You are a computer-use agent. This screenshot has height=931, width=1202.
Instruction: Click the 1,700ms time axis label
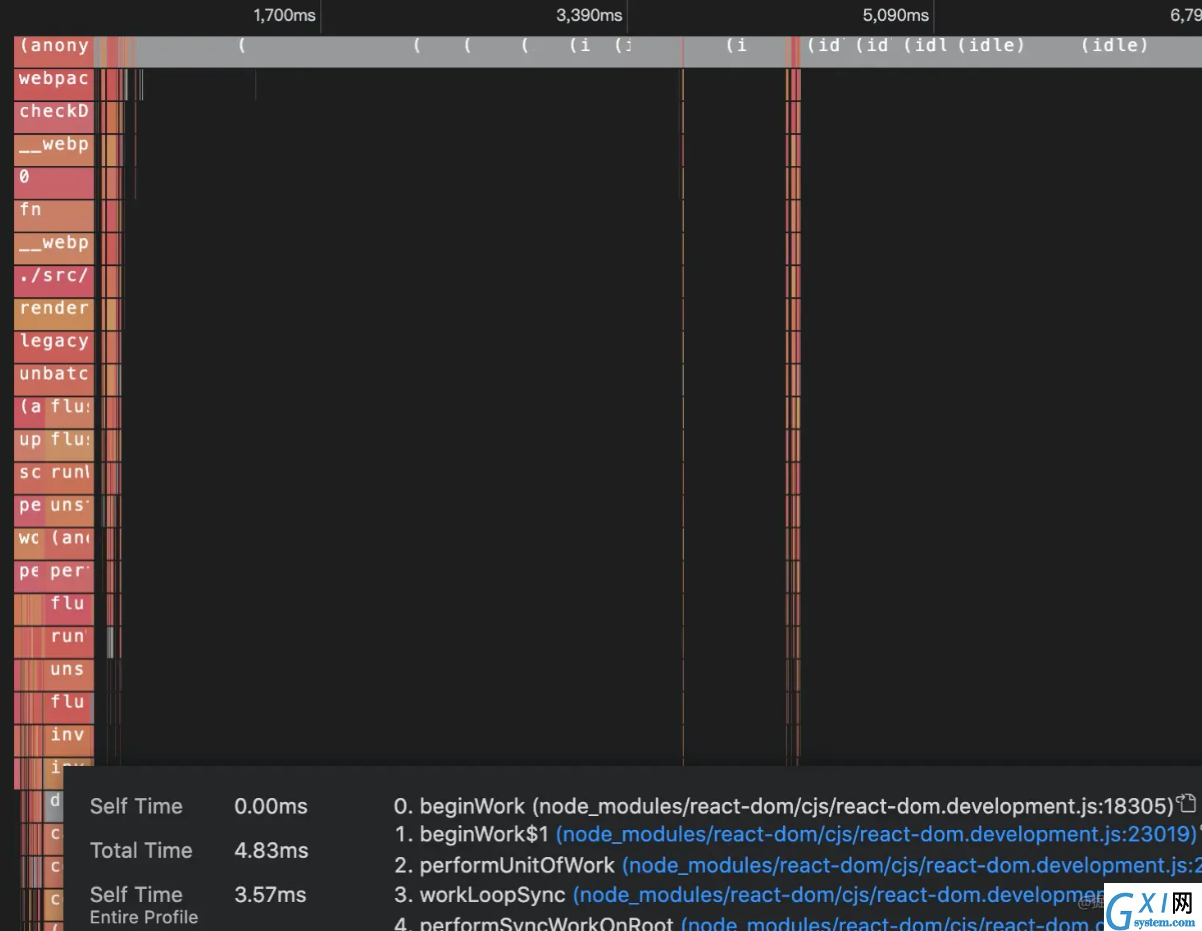coord(285,15)
